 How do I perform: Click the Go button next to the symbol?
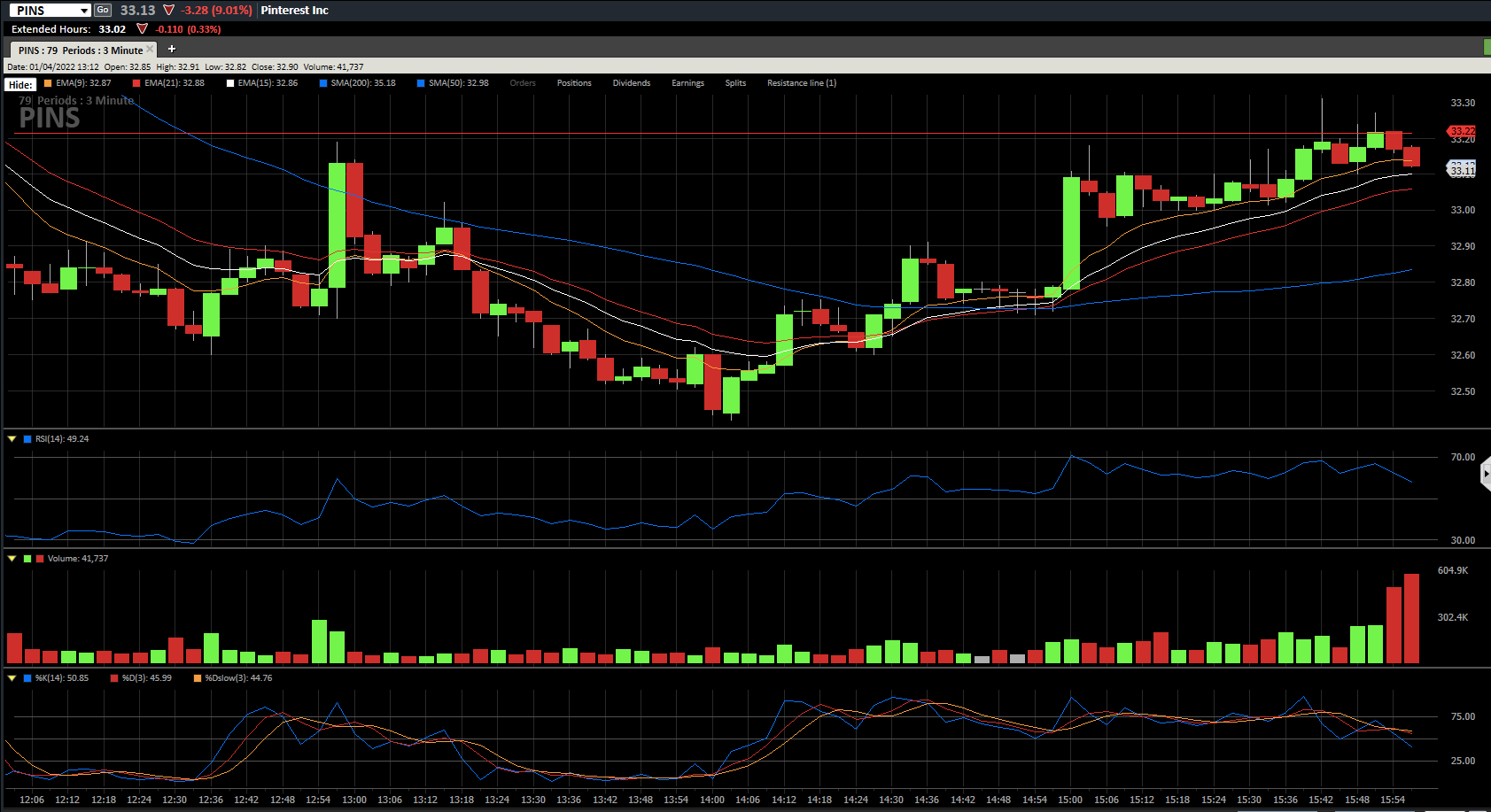(x=103, y=10)
